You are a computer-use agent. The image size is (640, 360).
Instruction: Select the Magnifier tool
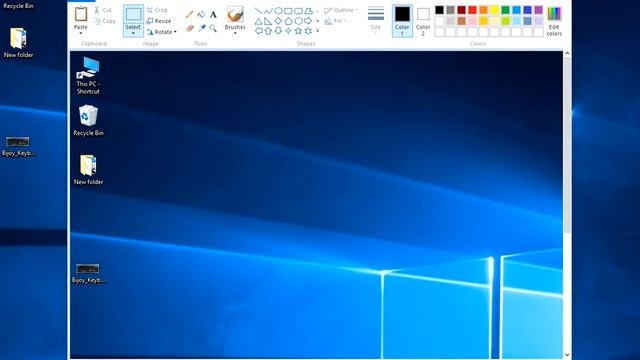[213, 28]
